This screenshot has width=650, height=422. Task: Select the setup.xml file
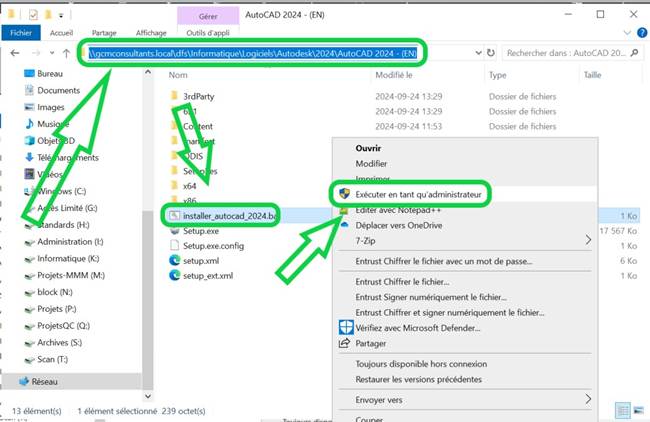201,261
